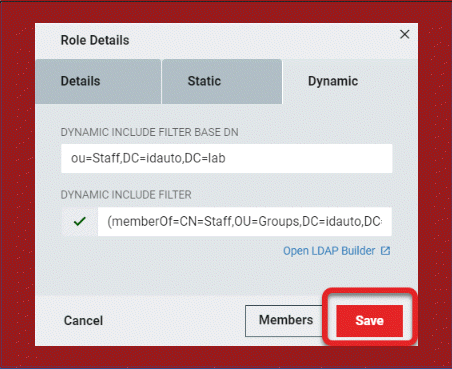Save the role details

(369, 321)
